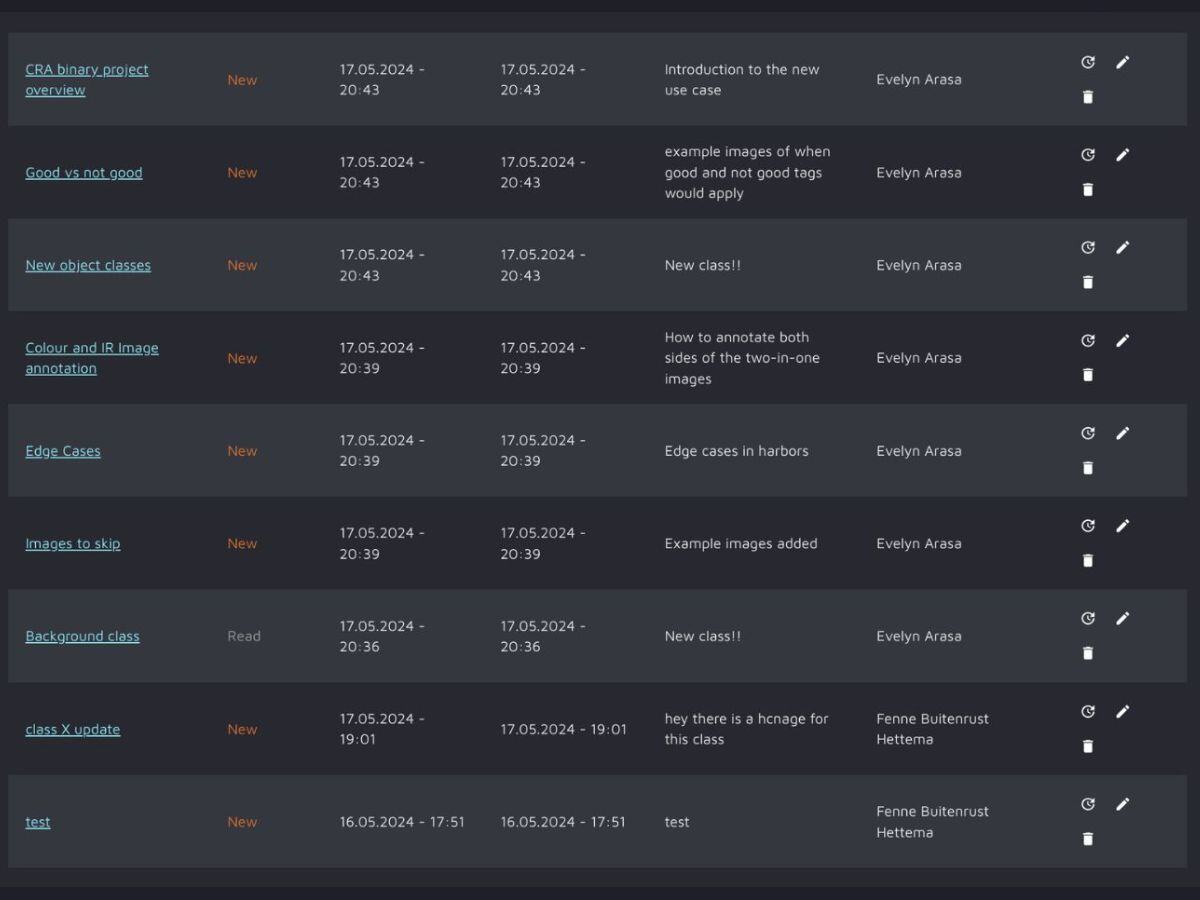Open the test announcement link
Screen dimensions: 1200x900
(37, 822)
